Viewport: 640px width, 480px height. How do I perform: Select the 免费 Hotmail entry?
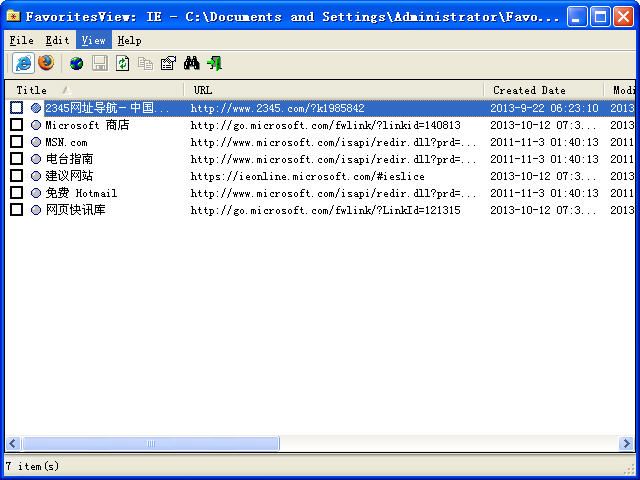click(x=81, y=193)
